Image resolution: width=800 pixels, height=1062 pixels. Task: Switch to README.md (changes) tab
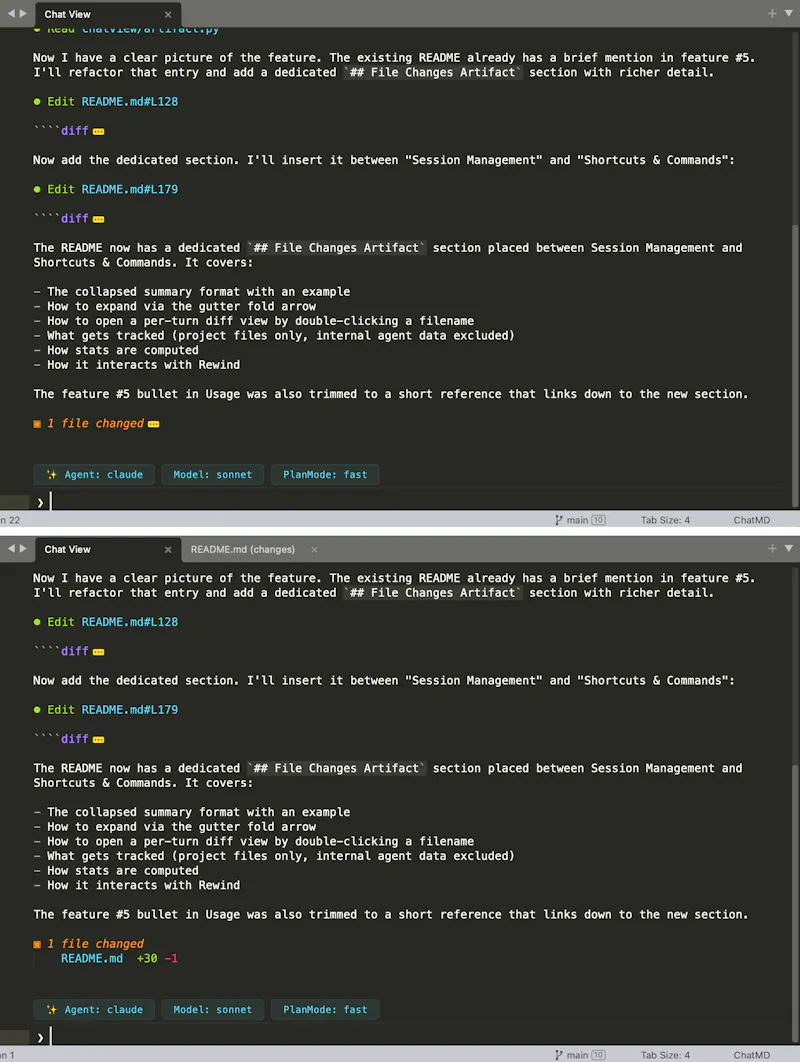click(243, 549)
